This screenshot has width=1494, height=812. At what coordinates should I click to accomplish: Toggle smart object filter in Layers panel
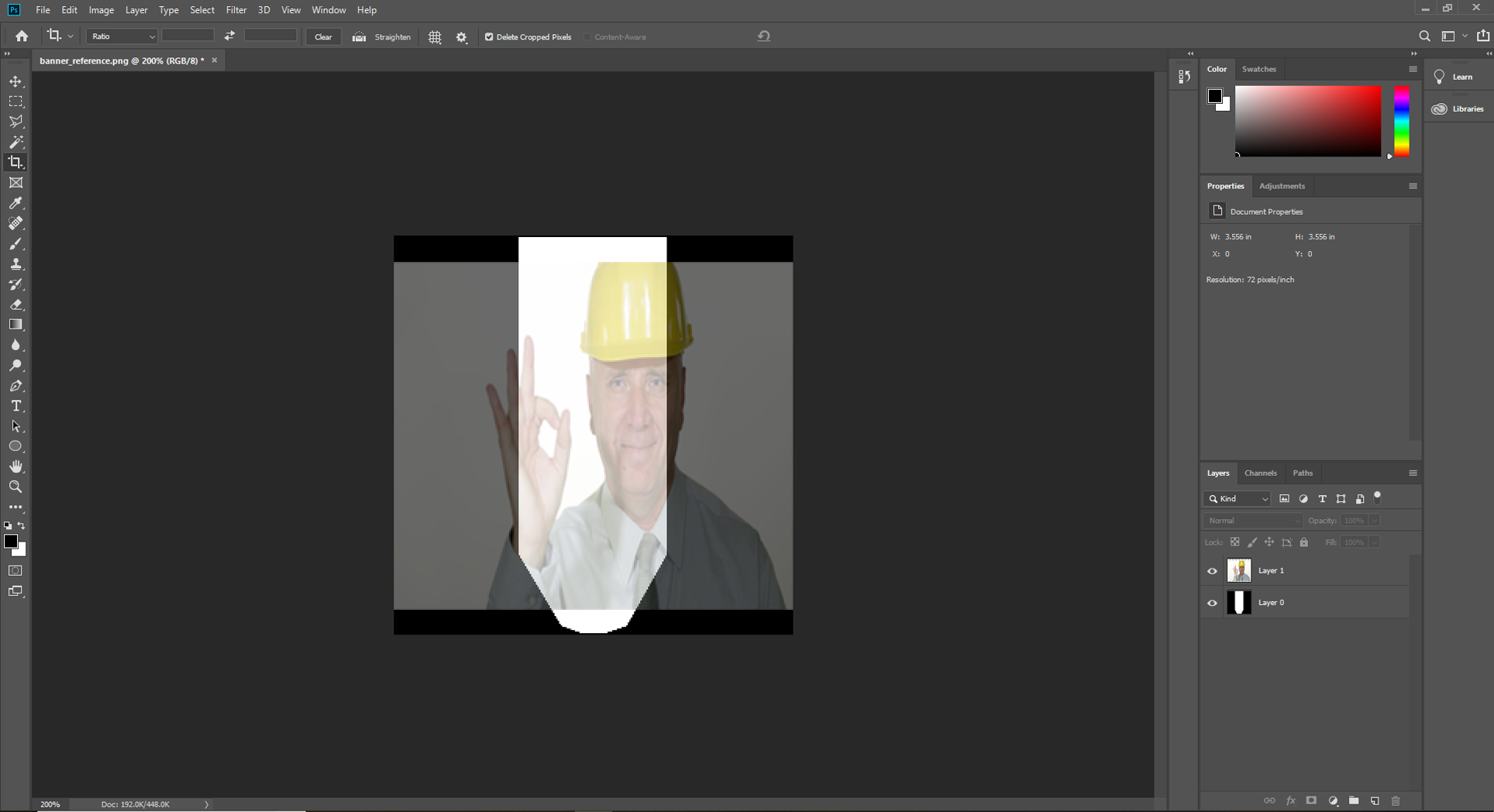(1360, 499)
